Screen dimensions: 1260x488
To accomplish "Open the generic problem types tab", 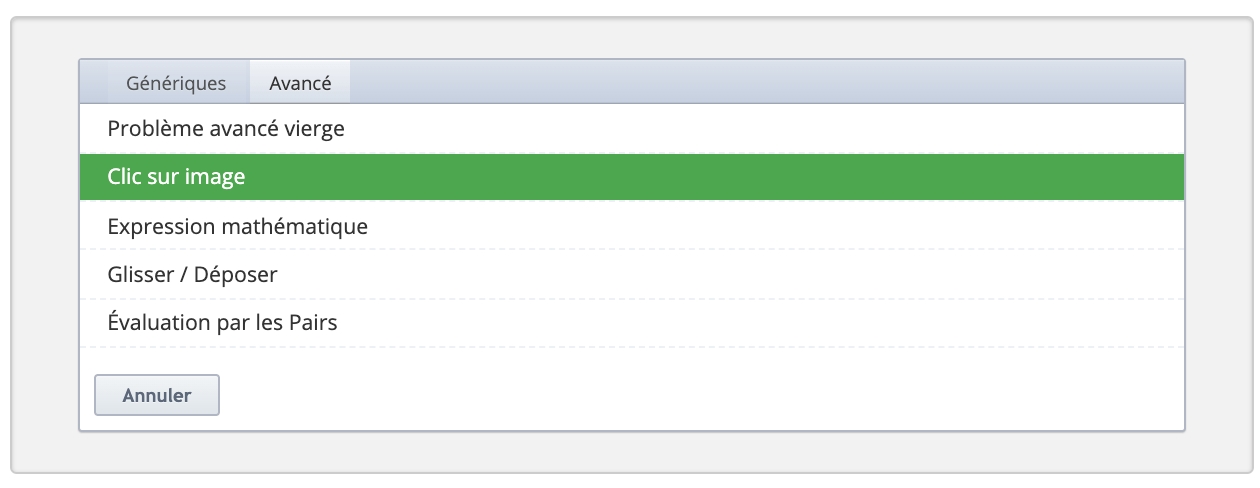I will point(176,84).
